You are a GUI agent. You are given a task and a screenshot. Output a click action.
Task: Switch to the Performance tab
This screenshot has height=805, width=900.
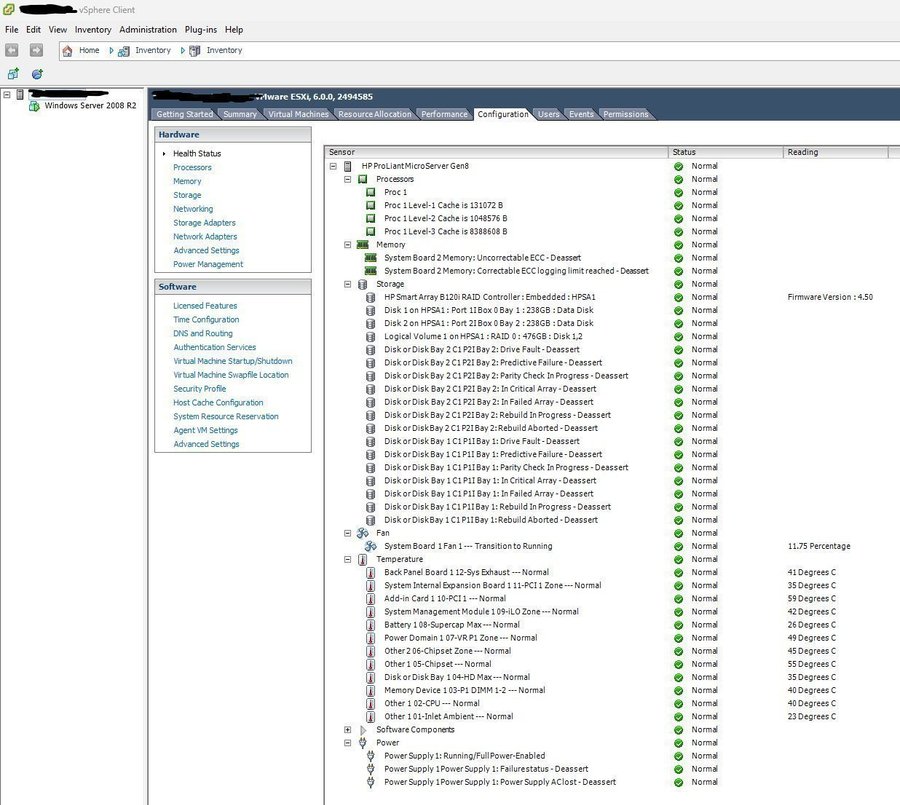(x=444, y=114)
